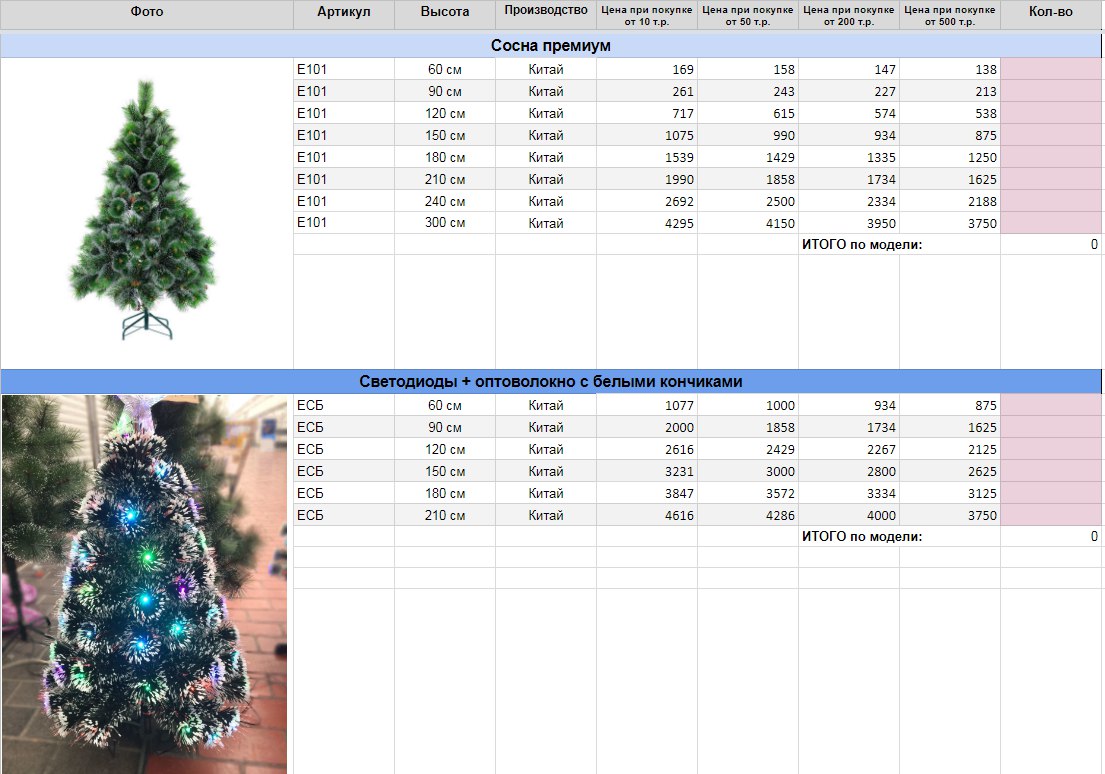Select the total quantity cell for ЕСБ model
The width and height of the screenshot is (1105, 774).
(1050, 536)
